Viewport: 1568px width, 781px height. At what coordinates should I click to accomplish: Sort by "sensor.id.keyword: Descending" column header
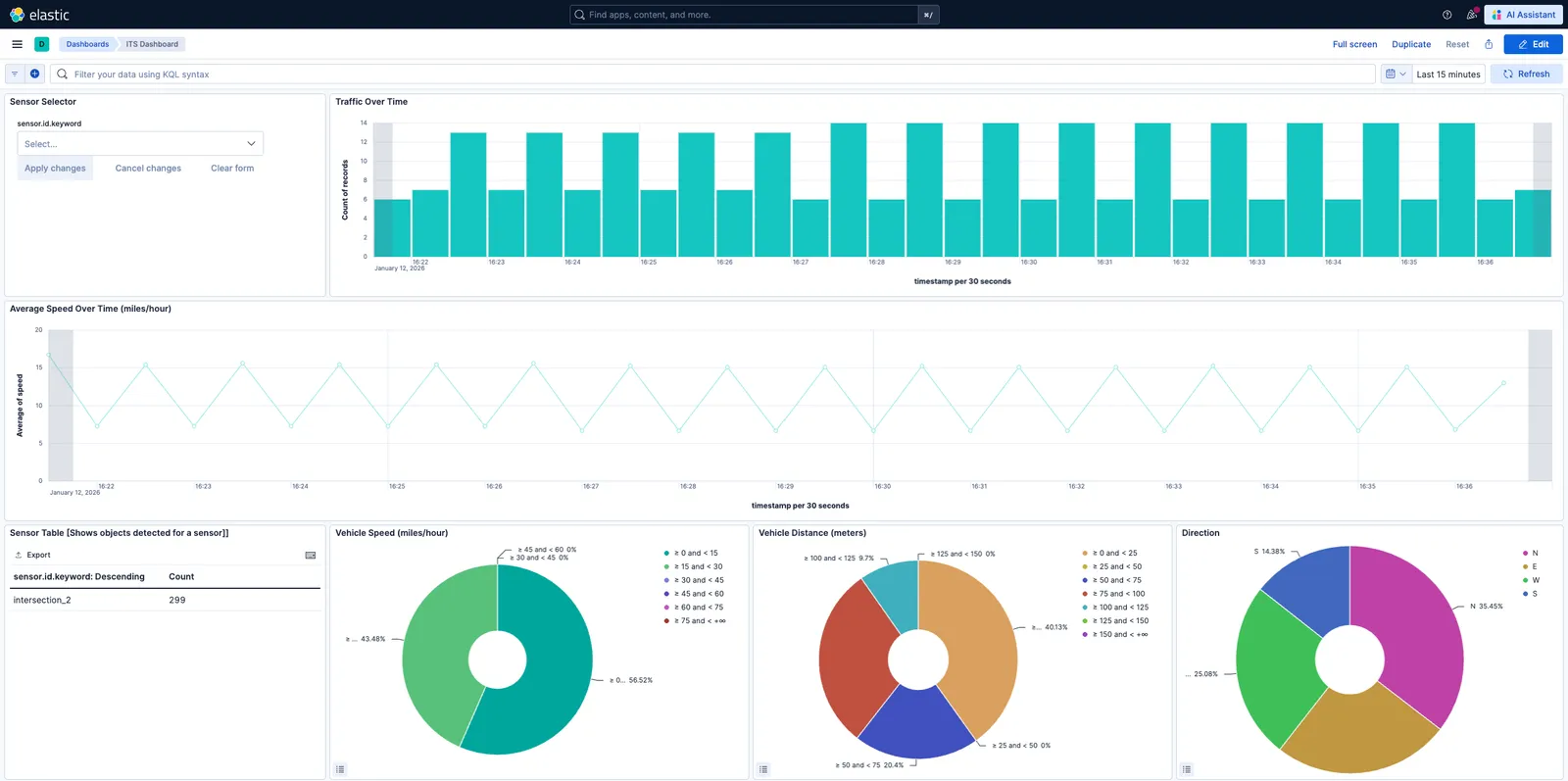point(78,577)
